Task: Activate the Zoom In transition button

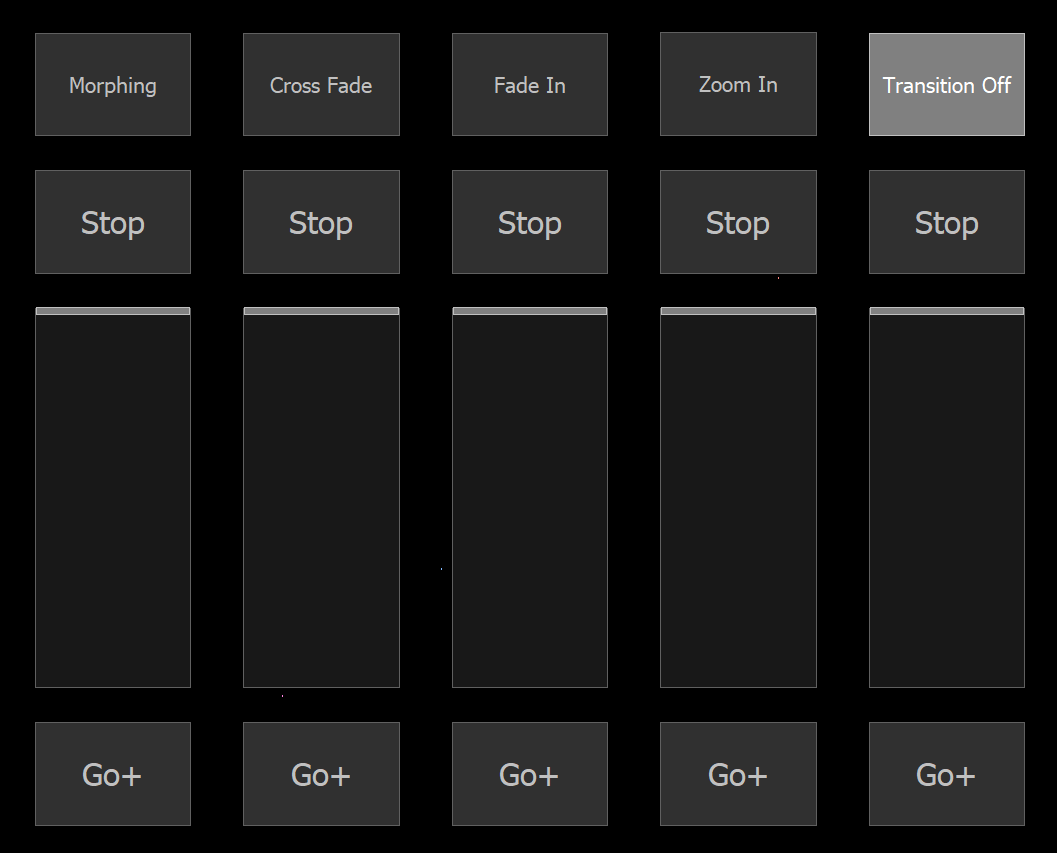Action: tap(738, 85)
